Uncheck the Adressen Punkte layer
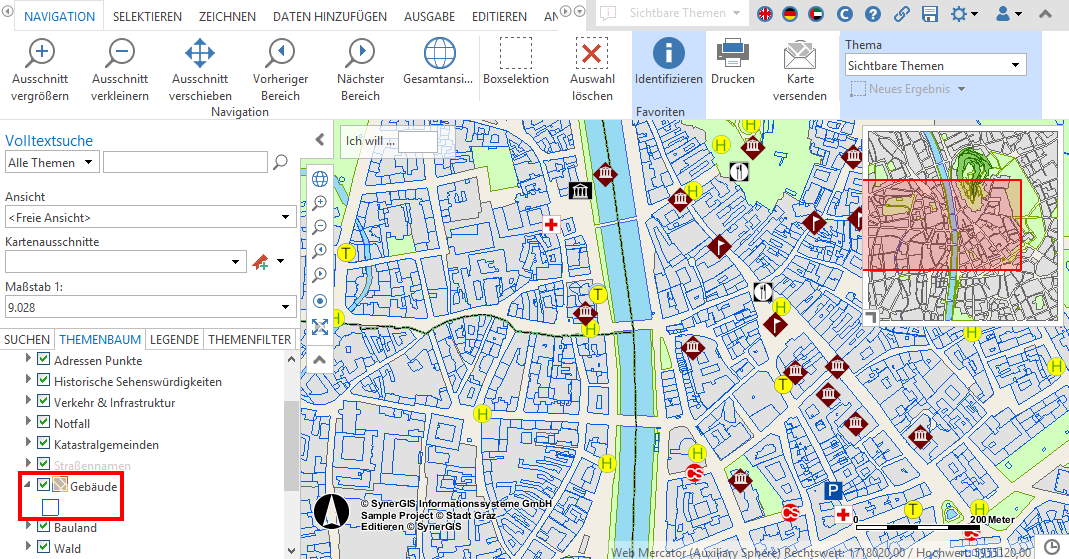This screenshot has height=559, width=1069. 44,359
